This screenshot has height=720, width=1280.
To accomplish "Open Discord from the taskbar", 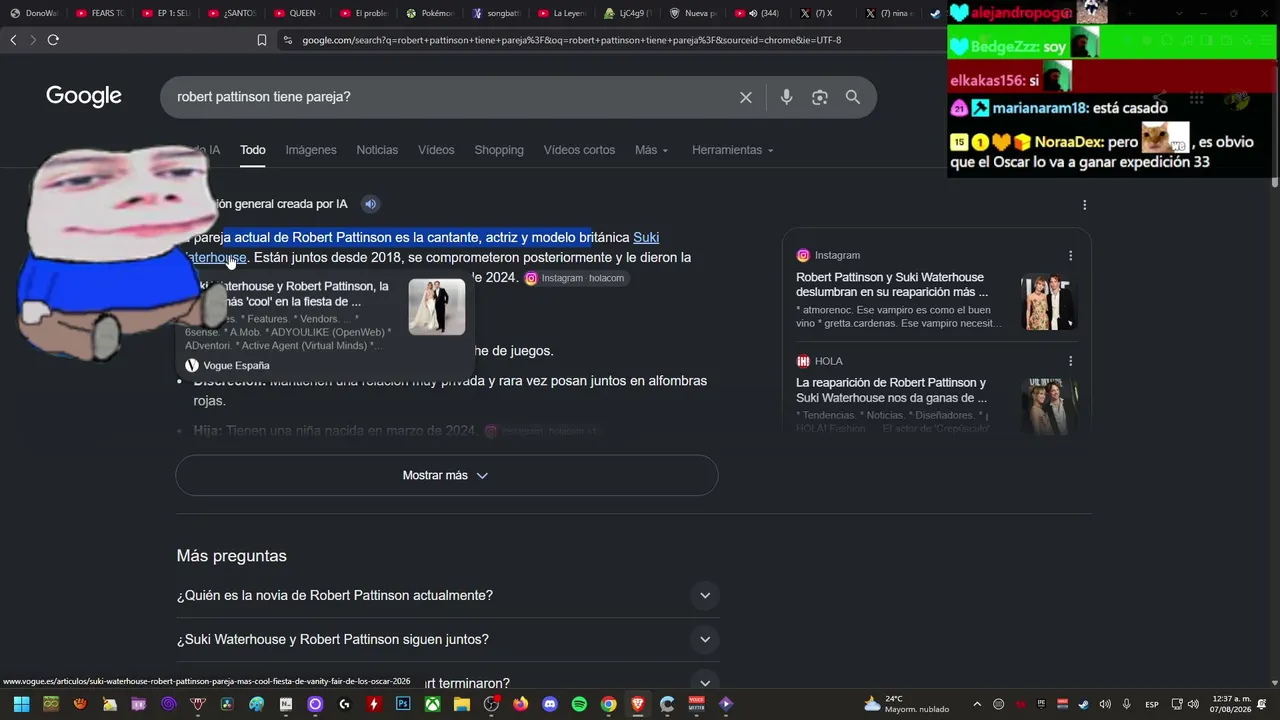I will coord(549,704).
